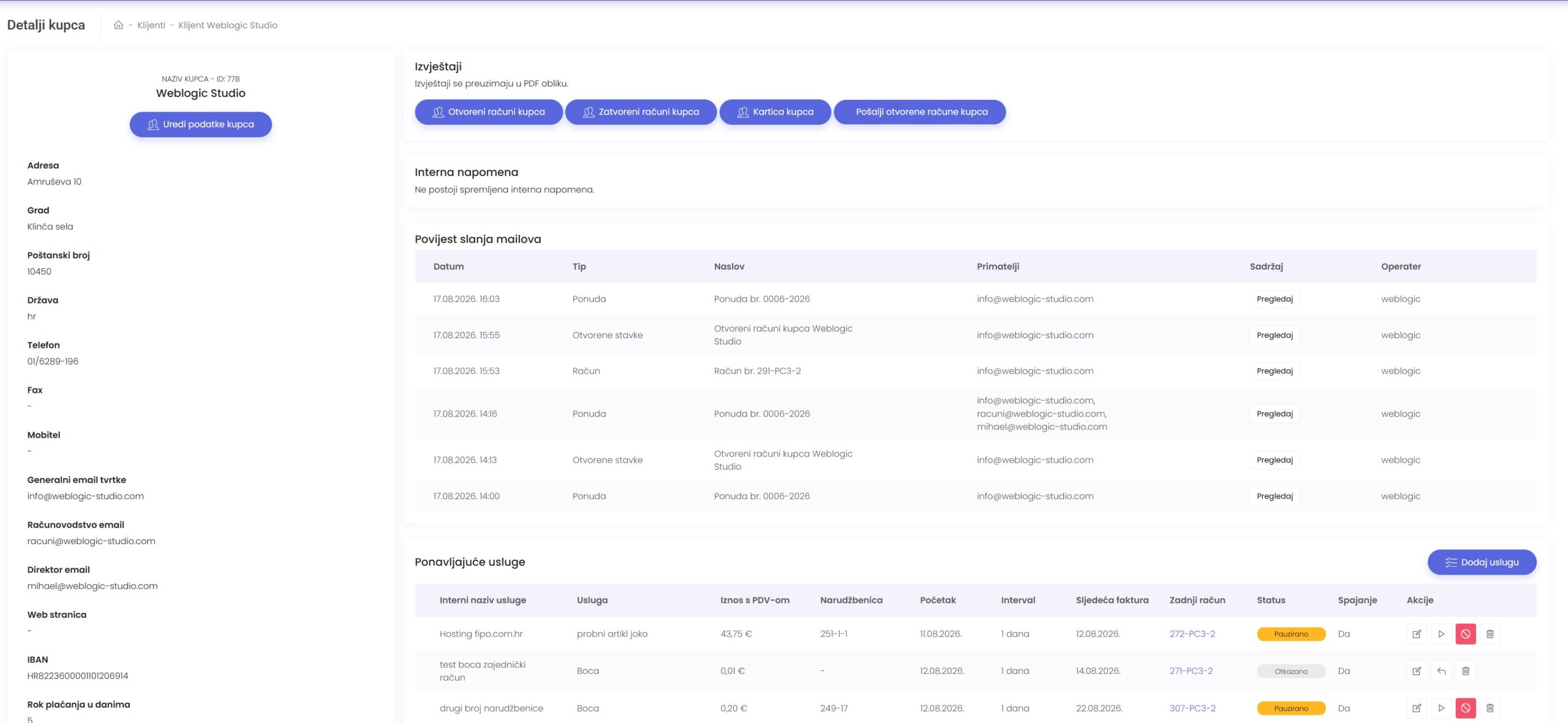Click the Sljedeća faktura column header
The height and width of the screenshot is (723, 1568).
pos(1112,600)
